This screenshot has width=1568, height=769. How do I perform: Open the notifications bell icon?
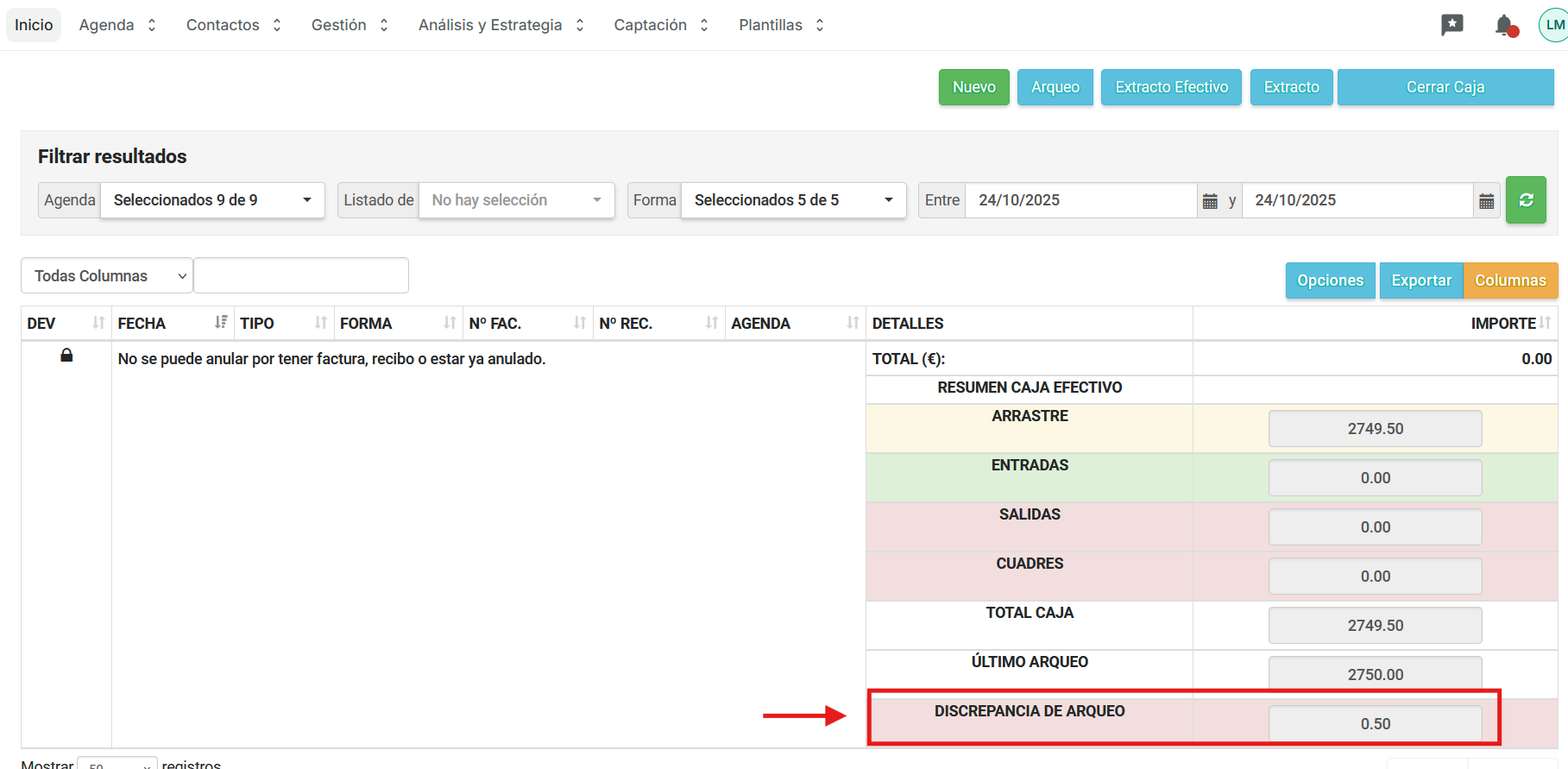[1505, 25]
